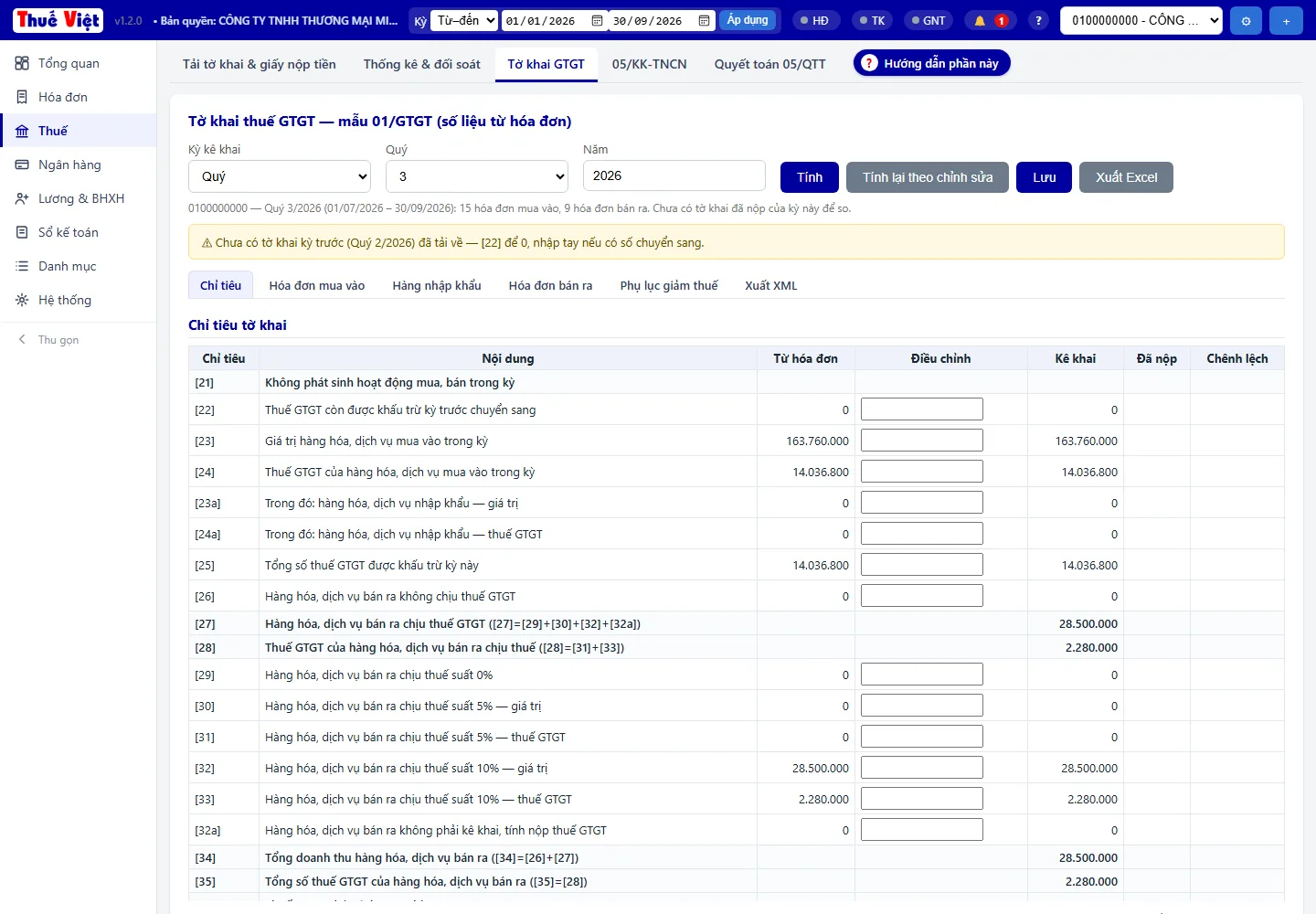
Task: Click the Năm input field showing 2026
Action: tap(674, 175)
